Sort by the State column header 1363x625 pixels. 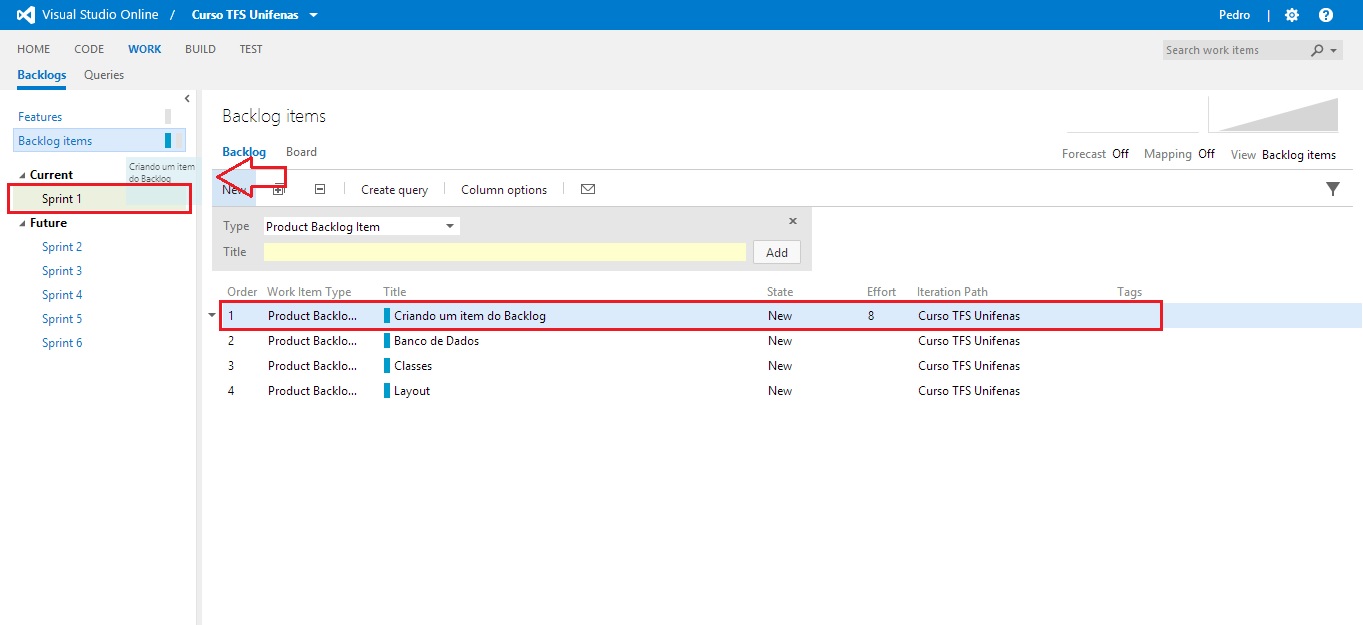point(780,292)
